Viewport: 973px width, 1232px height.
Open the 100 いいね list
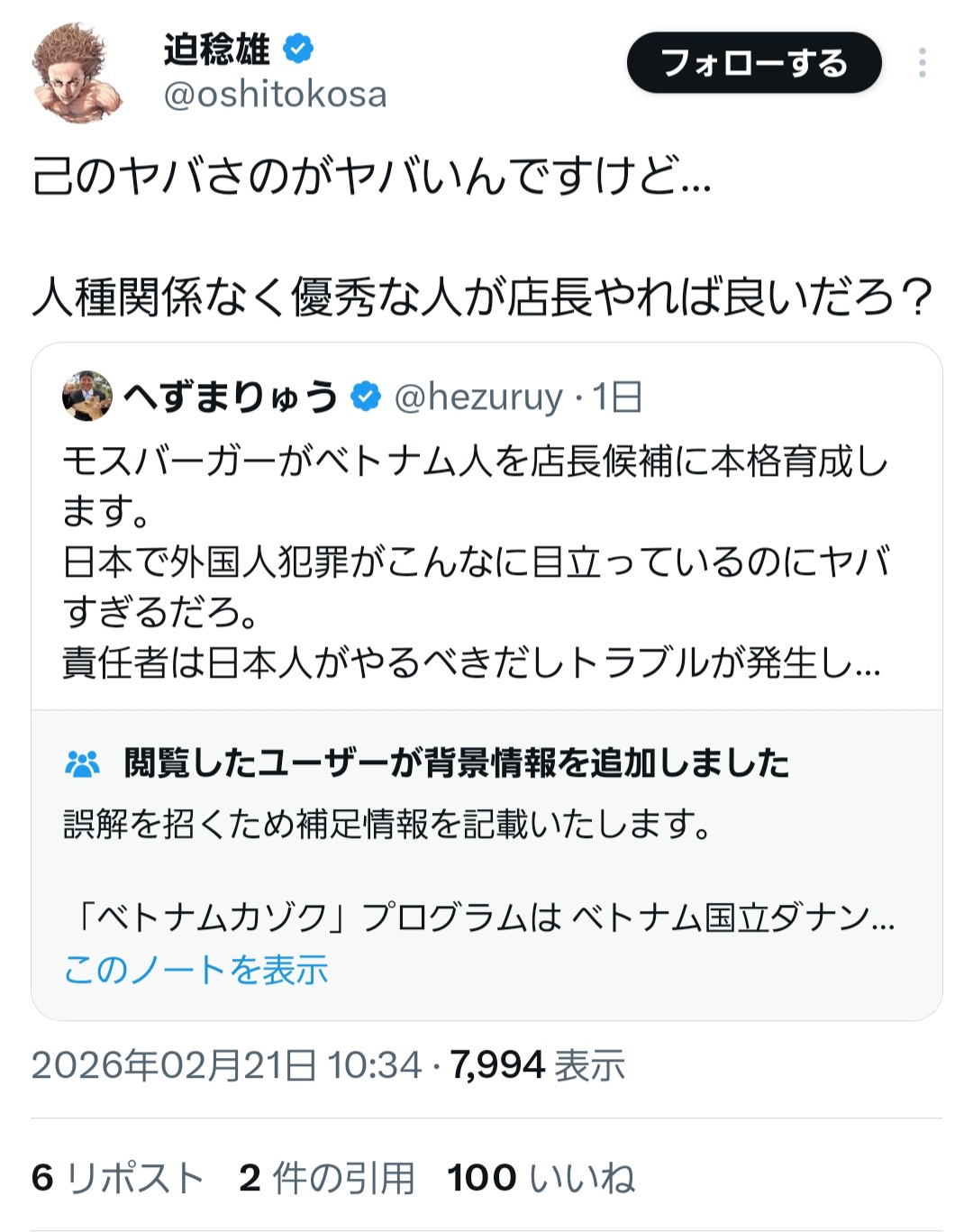tap(541, 1178)
